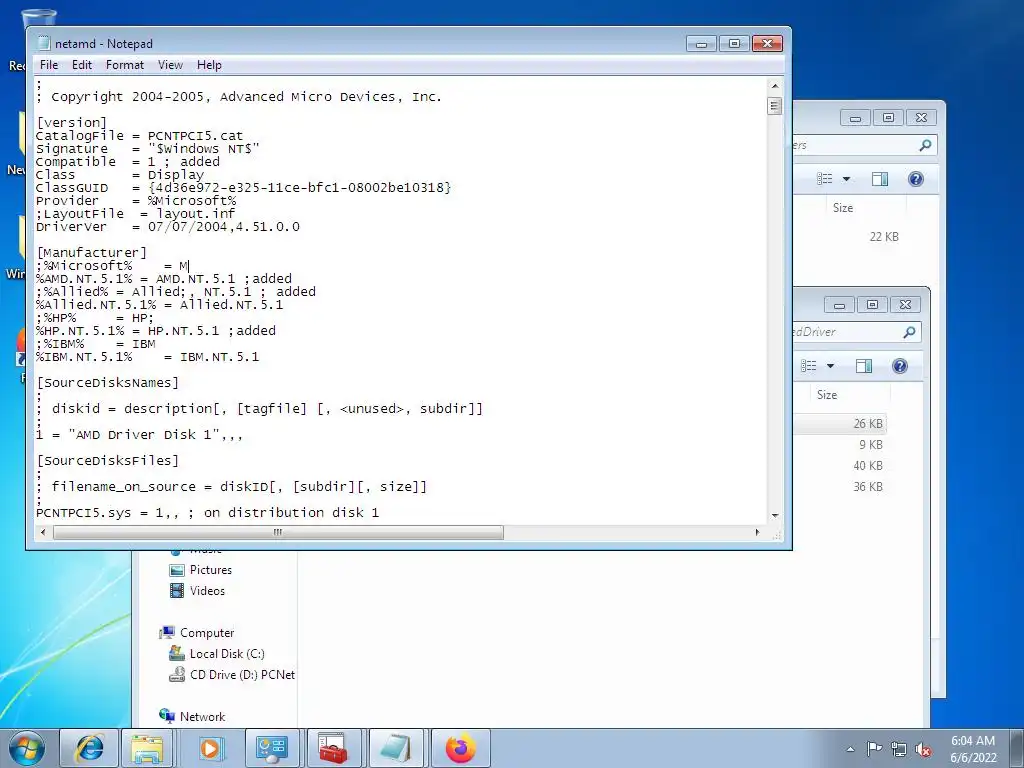Viewport: 1024px width, 768px height.
Task: Click the search magnifier in upper Explorer window
Action: 925,145
